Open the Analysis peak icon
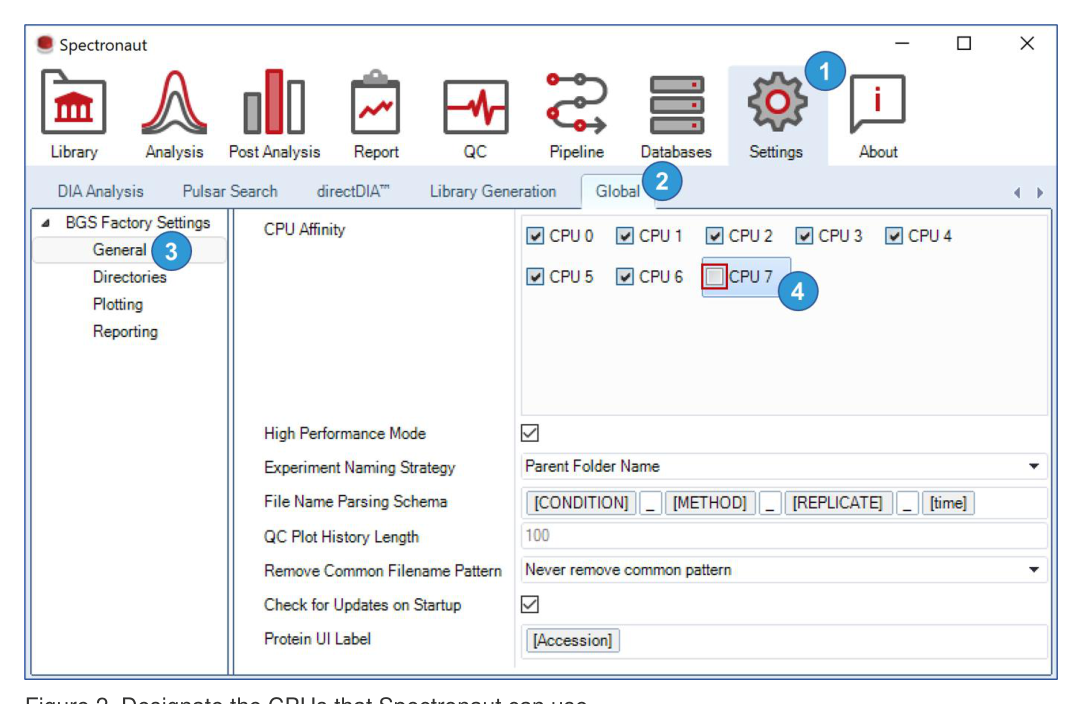 tap(174, 103)
